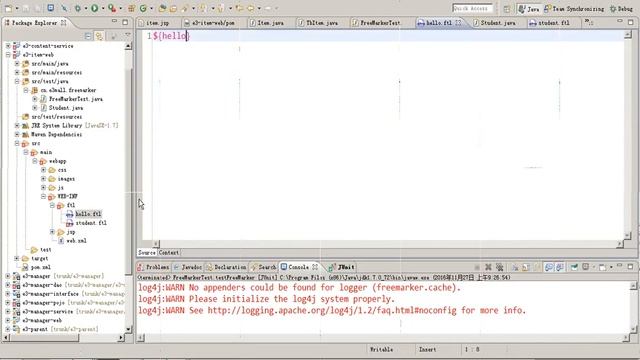Click the Forward navigation arrow icon

coord(268,8)
